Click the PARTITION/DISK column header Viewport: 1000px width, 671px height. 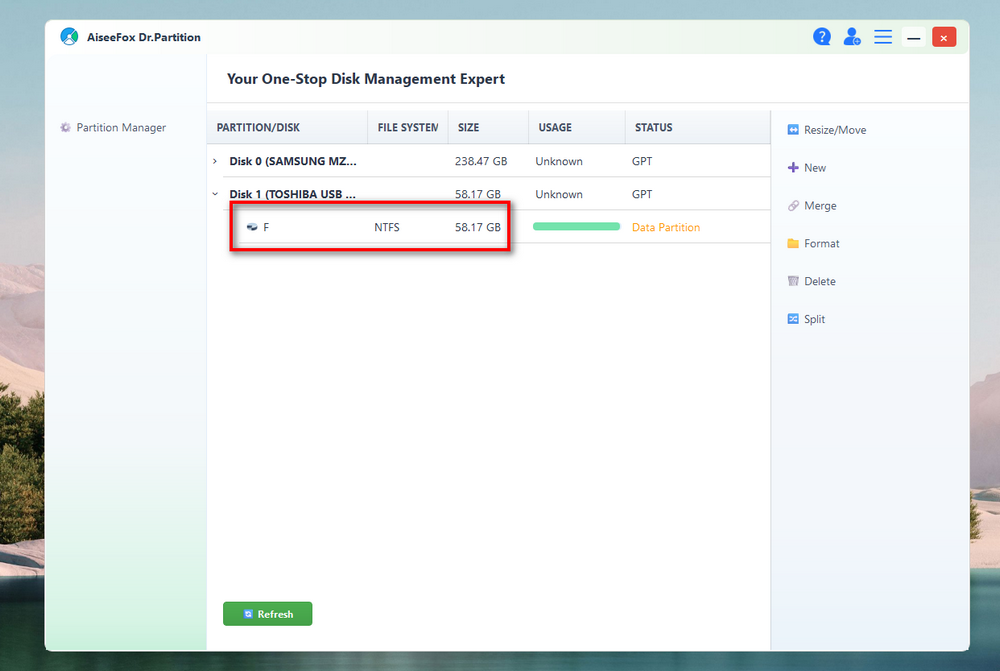pos(258,128)
